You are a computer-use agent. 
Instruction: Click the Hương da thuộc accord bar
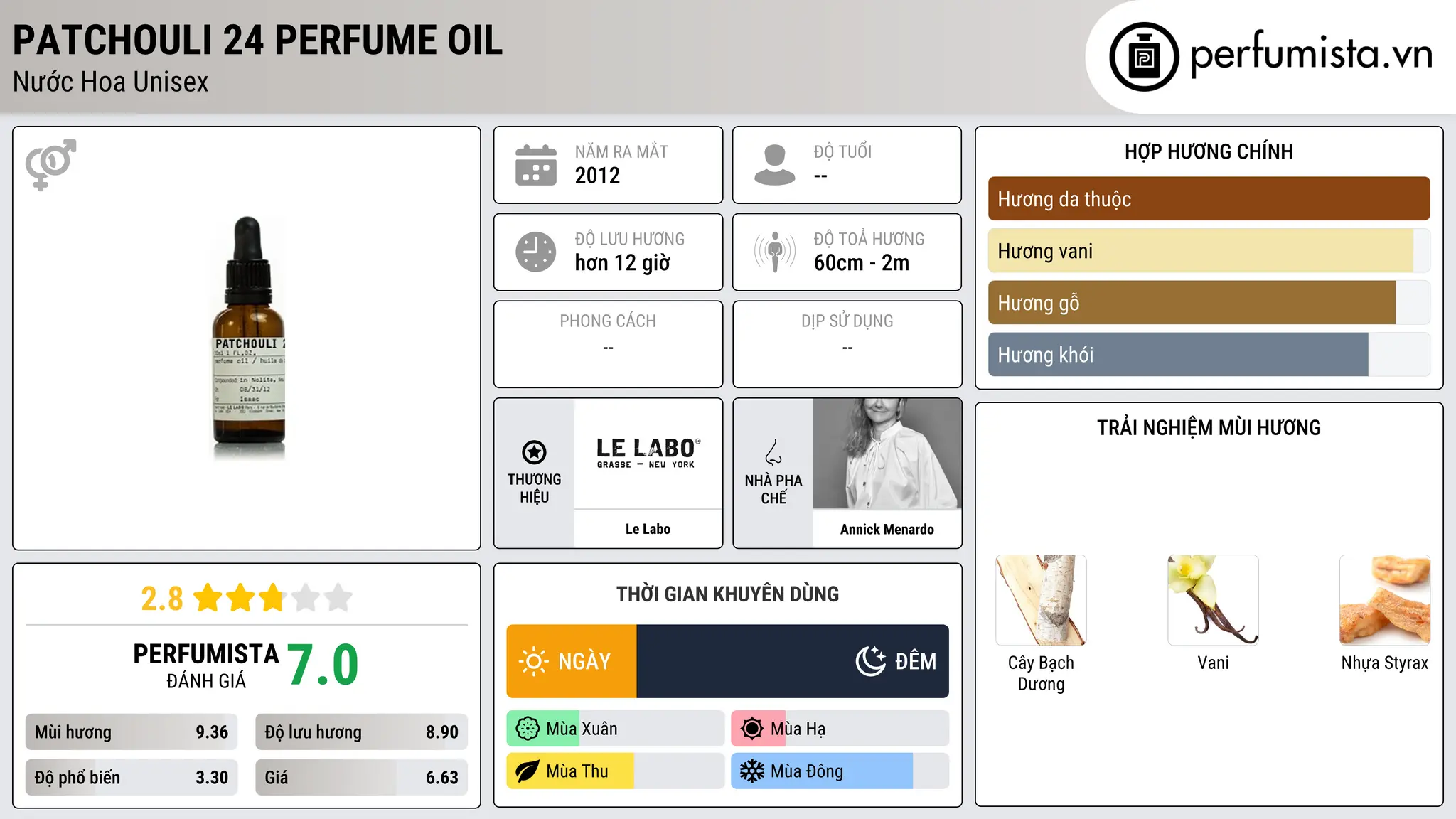(x=1209, y=198)
